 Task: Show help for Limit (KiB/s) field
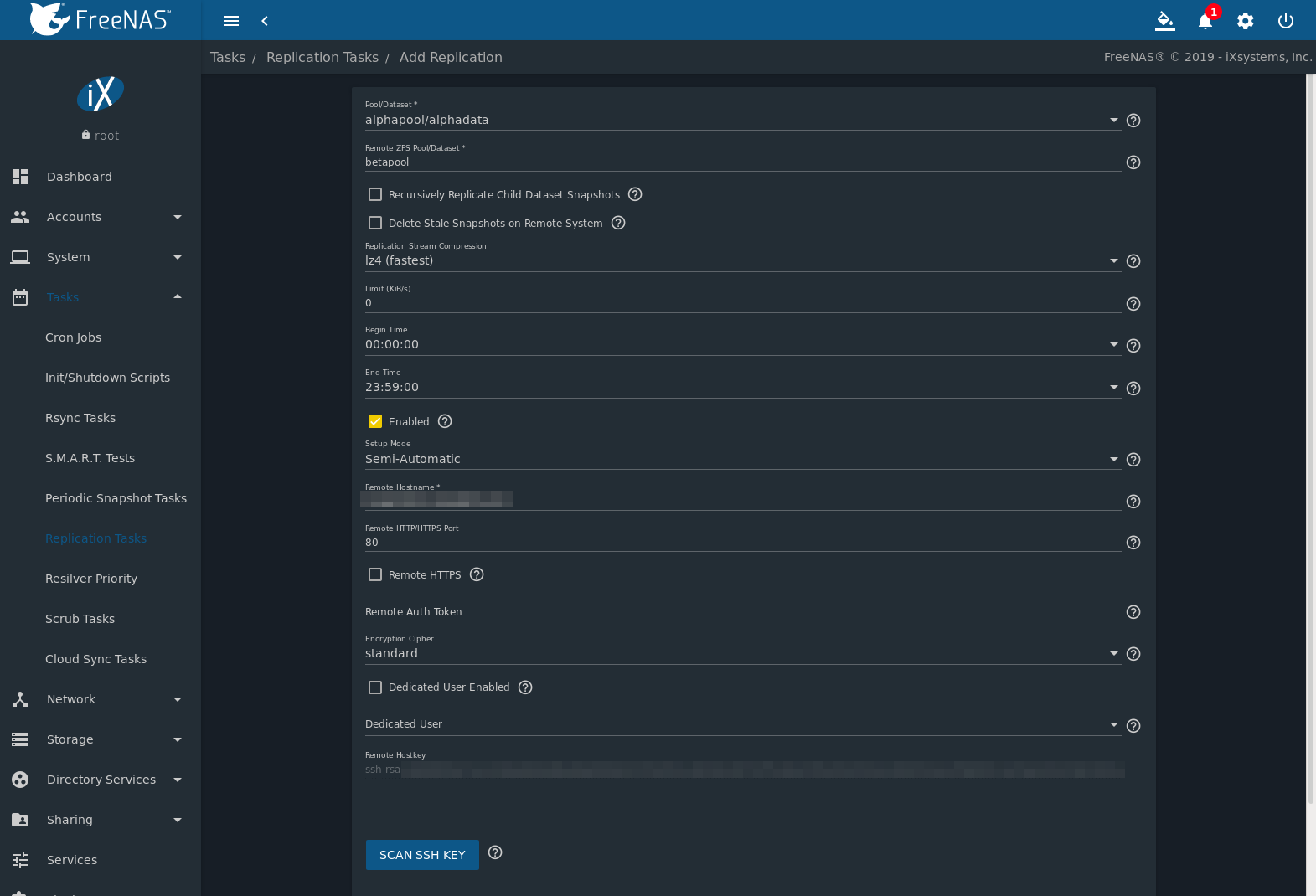coord(1133,304)
